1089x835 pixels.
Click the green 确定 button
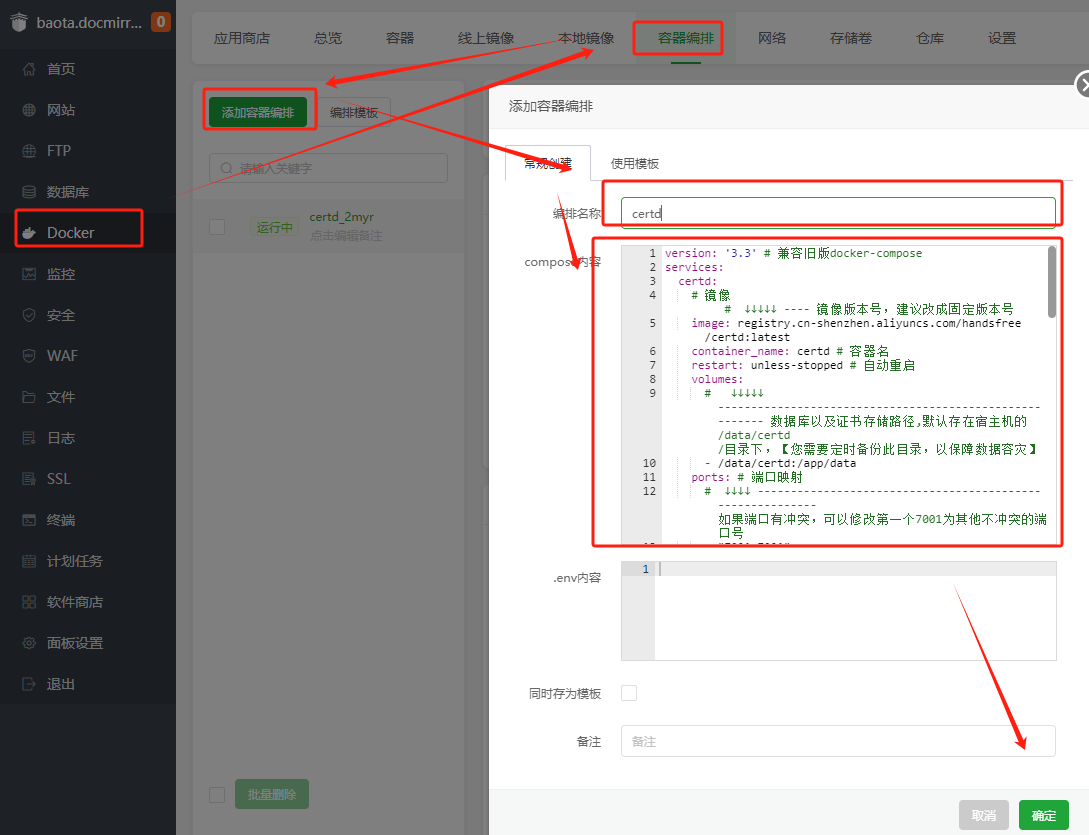(1043, 815)
